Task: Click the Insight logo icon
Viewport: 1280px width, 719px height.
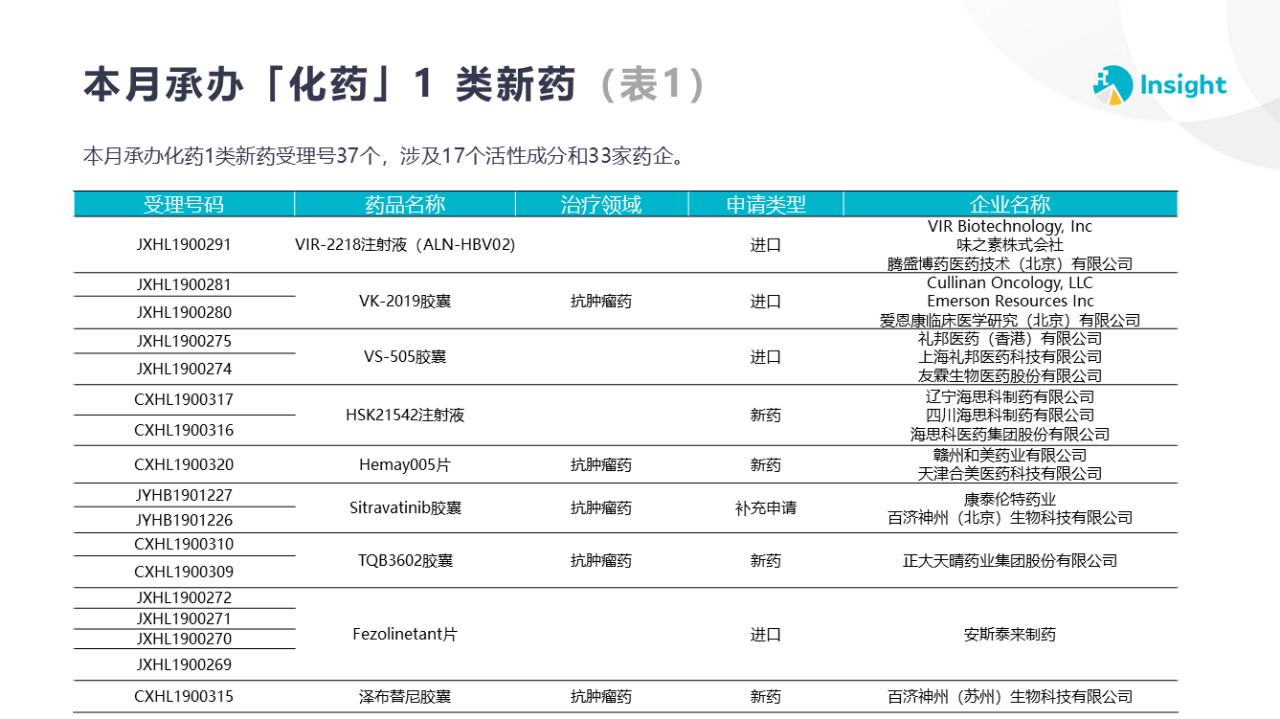Action: 1112,85
